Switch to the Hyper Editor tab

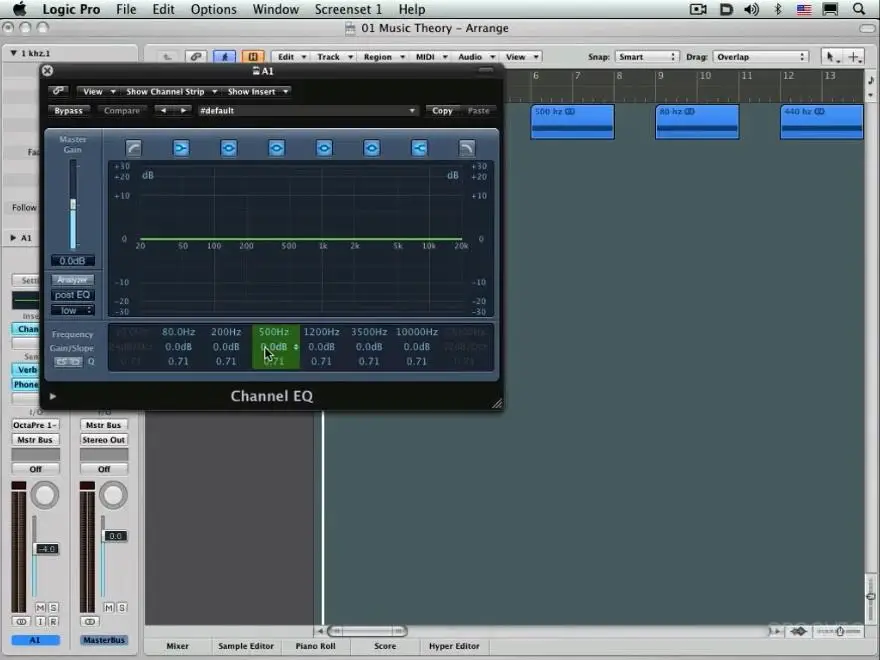pos(454,646)
